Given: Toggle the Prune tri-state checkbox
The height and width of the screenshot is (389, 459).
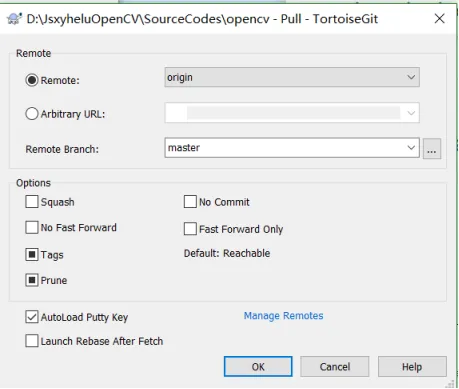Looking at the screenshot, I should click(x=32, y=280).
